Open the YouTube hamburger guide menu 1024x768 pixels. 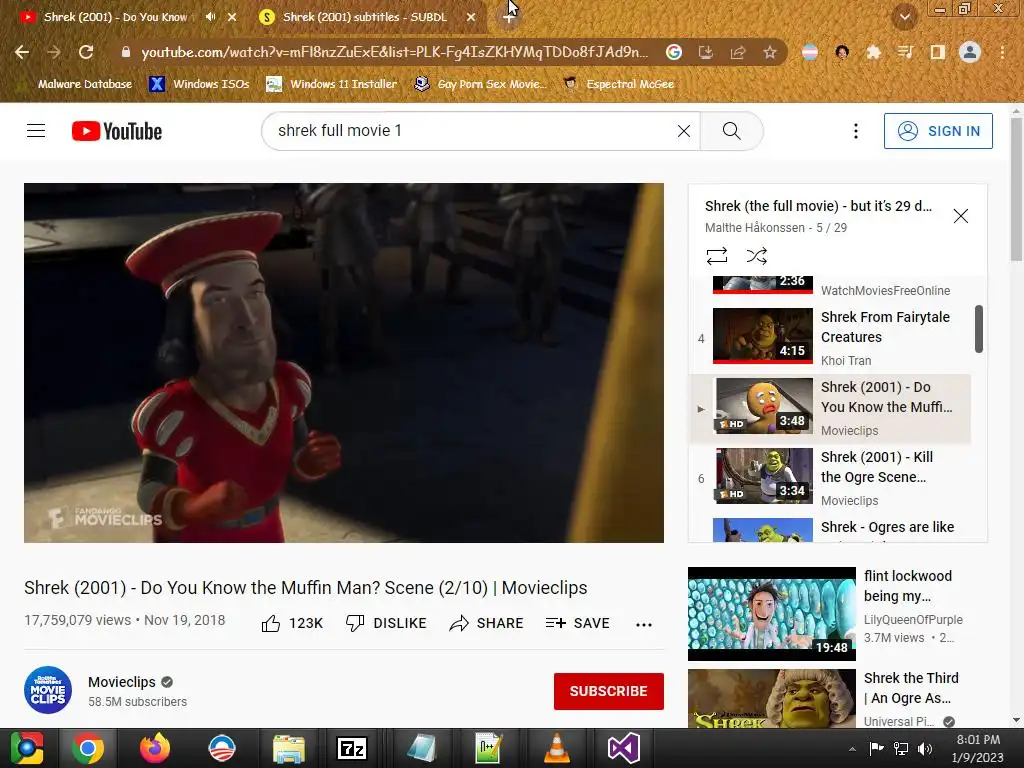coord(36,131)
